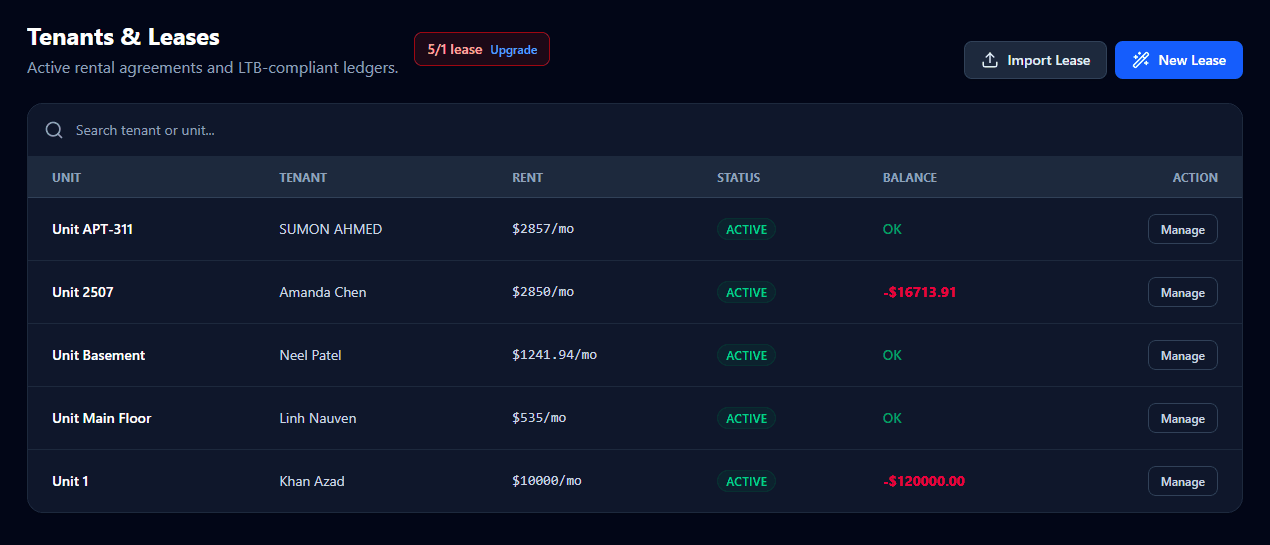
Task: Click the 5/1 lease limit badge
Action: coord(455,50)
